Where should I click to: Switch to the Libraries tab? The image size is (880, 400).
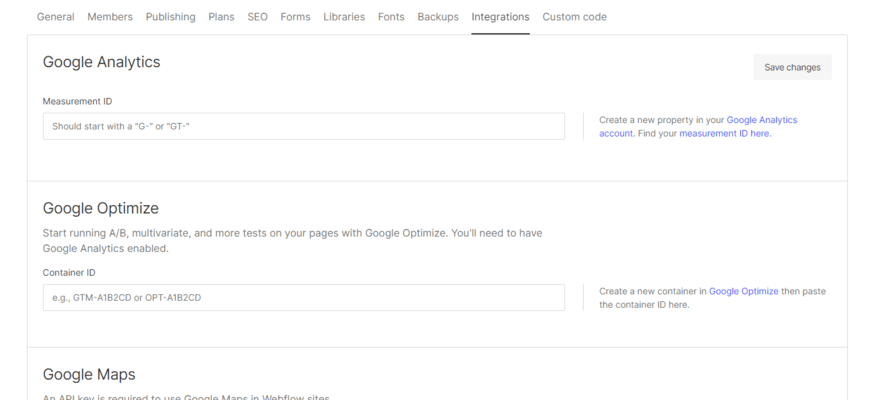click(344, 17)
